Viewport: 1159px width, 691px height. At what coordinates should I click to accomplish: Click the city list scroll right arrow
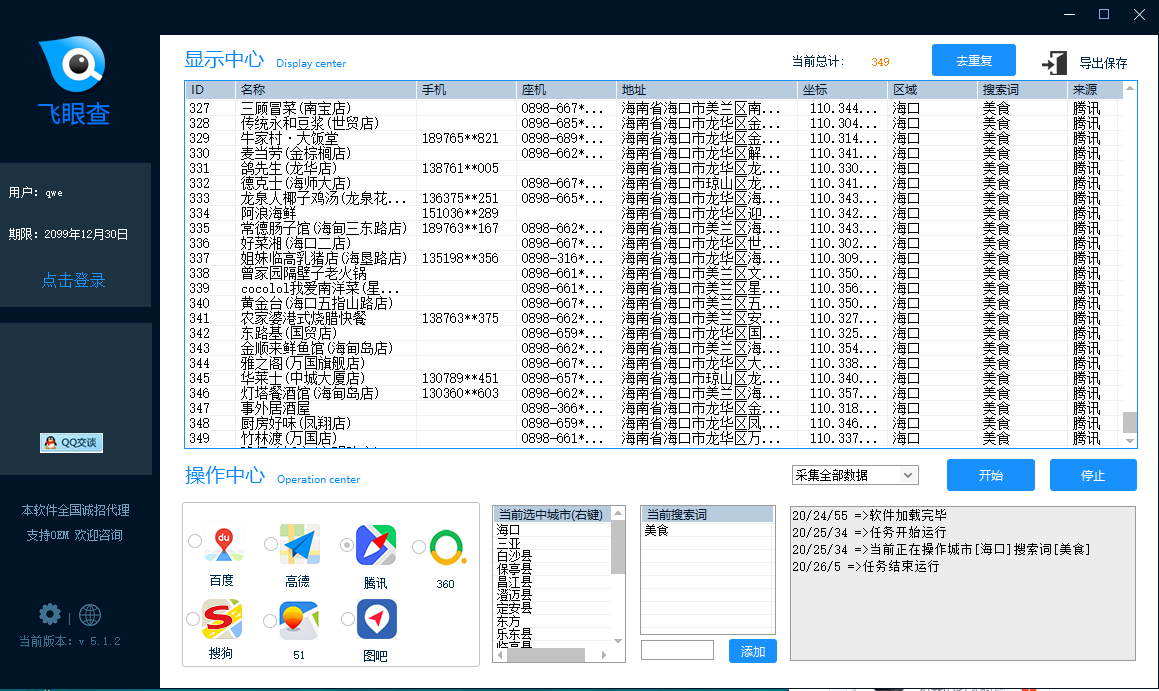coord(604,655)
